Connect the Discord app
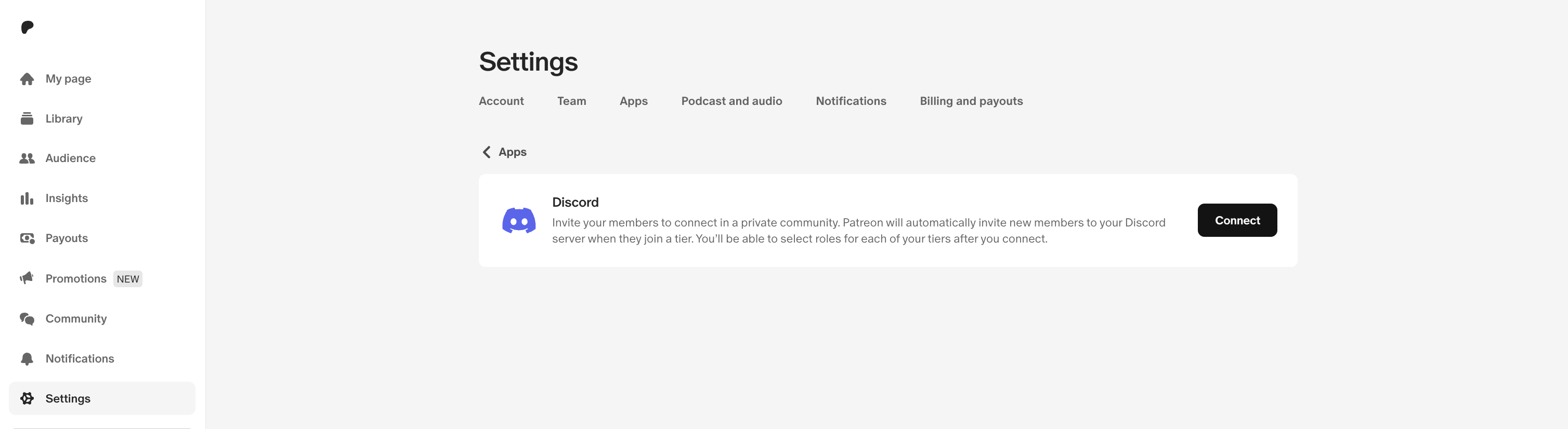 tap(1237, 220)
